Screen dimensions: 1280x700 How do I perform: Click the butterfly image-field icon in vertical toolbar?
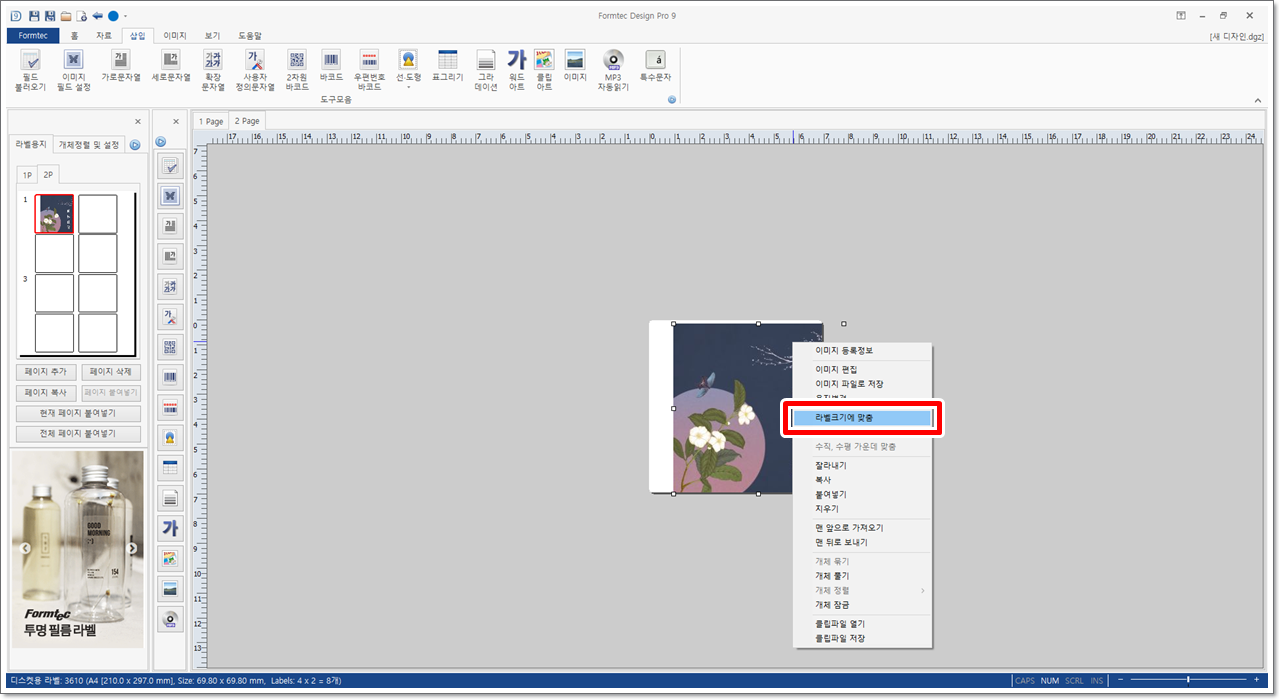170,196
